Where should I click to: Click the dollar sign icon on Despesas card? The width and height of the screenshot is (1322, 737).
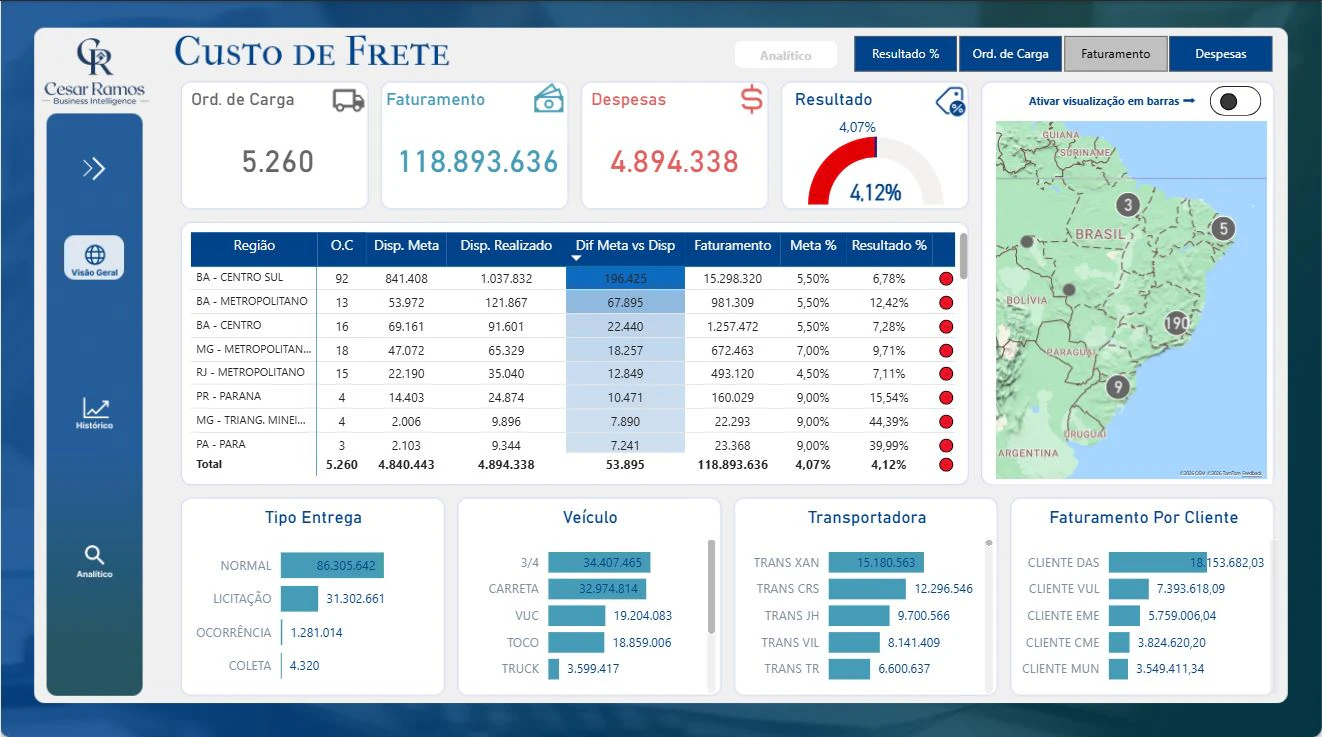[x=751, y=100]
